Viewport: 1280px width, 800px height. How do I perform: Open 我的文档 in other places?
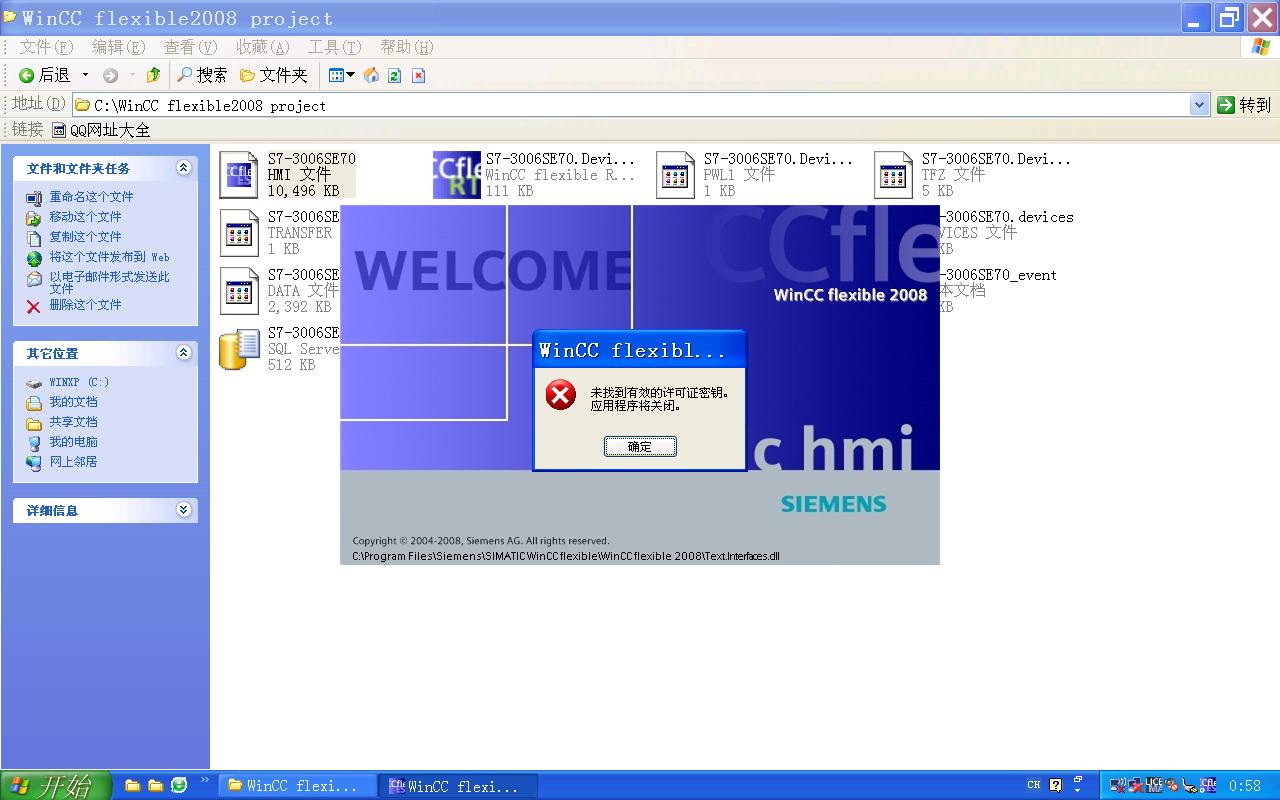coord(73,402)
